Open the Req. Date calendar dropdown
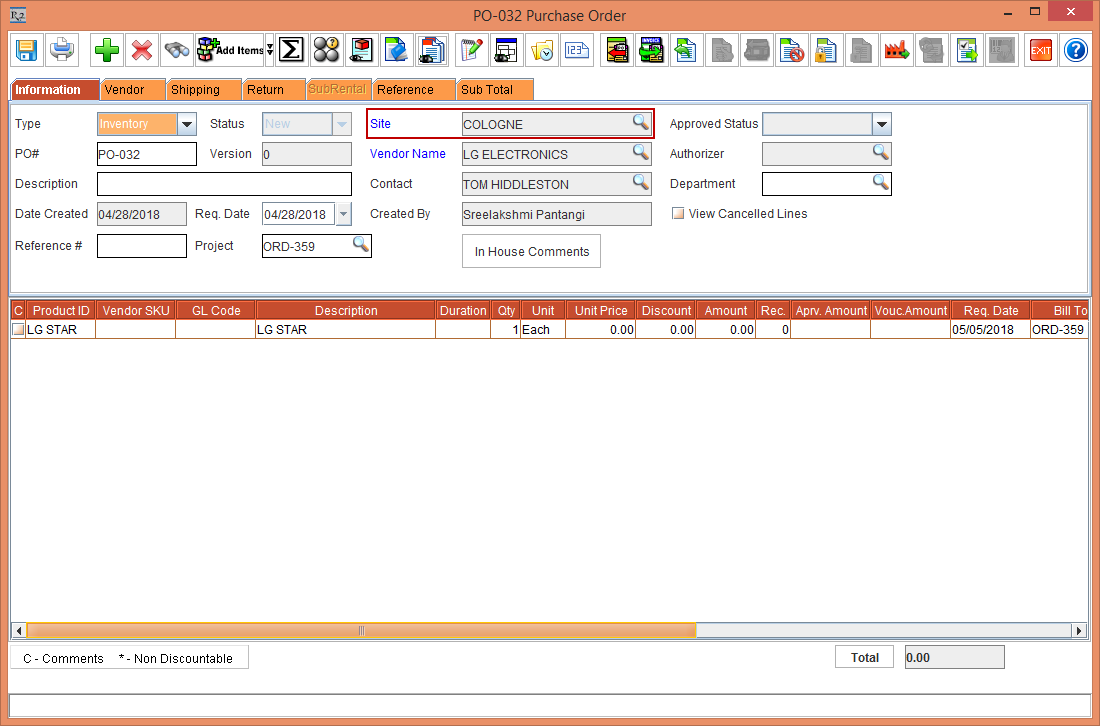The height and width of the screenshot is (726, 1100). [x=343, y=214]
